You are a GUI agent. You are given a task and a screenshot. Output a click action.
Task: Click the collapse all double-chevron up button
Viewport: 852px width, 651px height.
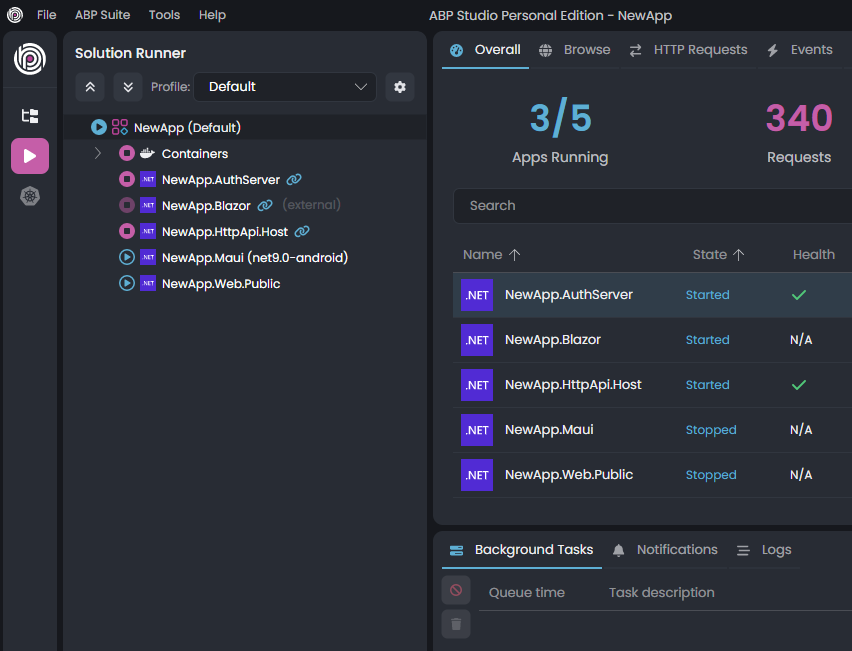(90, 87)
